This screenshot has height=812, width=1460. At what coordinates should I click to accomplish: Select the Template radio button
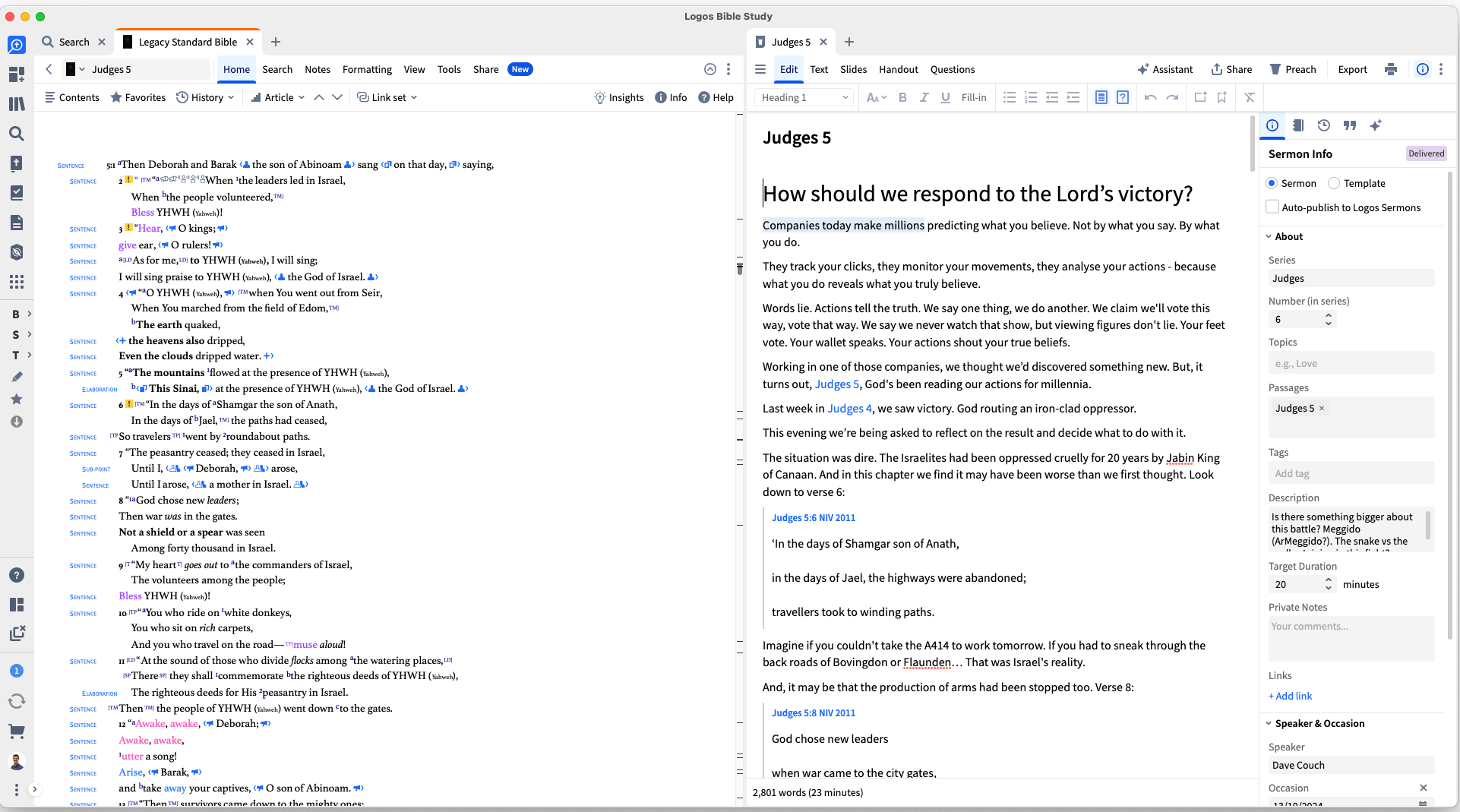[x=1334, y=183]
